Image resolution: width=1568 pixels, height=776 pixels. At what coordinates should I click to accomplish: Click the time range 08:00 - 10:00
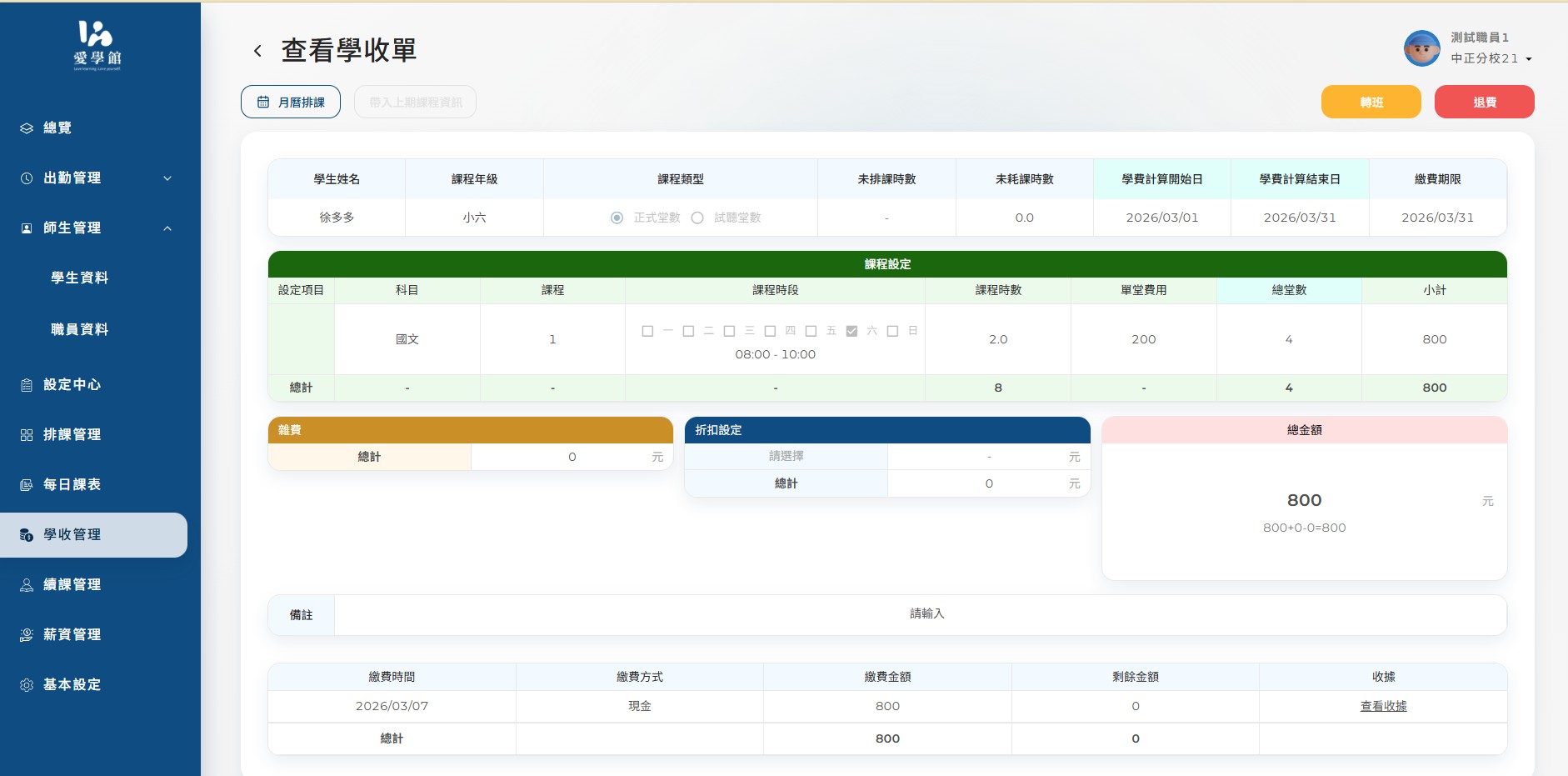[x=775, y=354]
